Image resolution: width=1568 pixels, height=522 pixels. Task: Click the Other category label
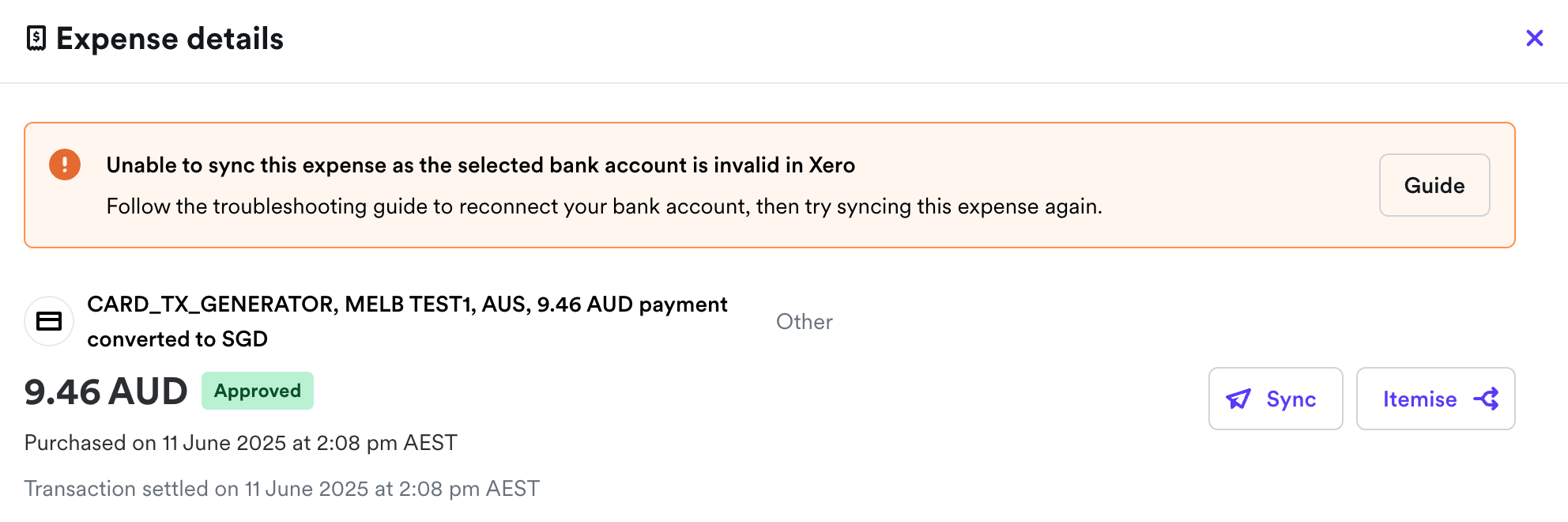(804, 321)
